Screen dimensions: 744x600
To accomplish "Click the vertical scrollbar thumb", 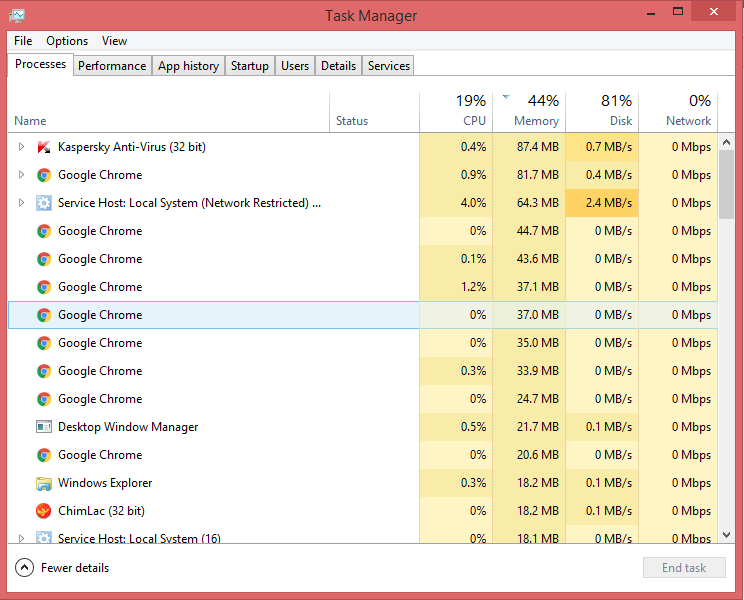I will pos(729,185).
